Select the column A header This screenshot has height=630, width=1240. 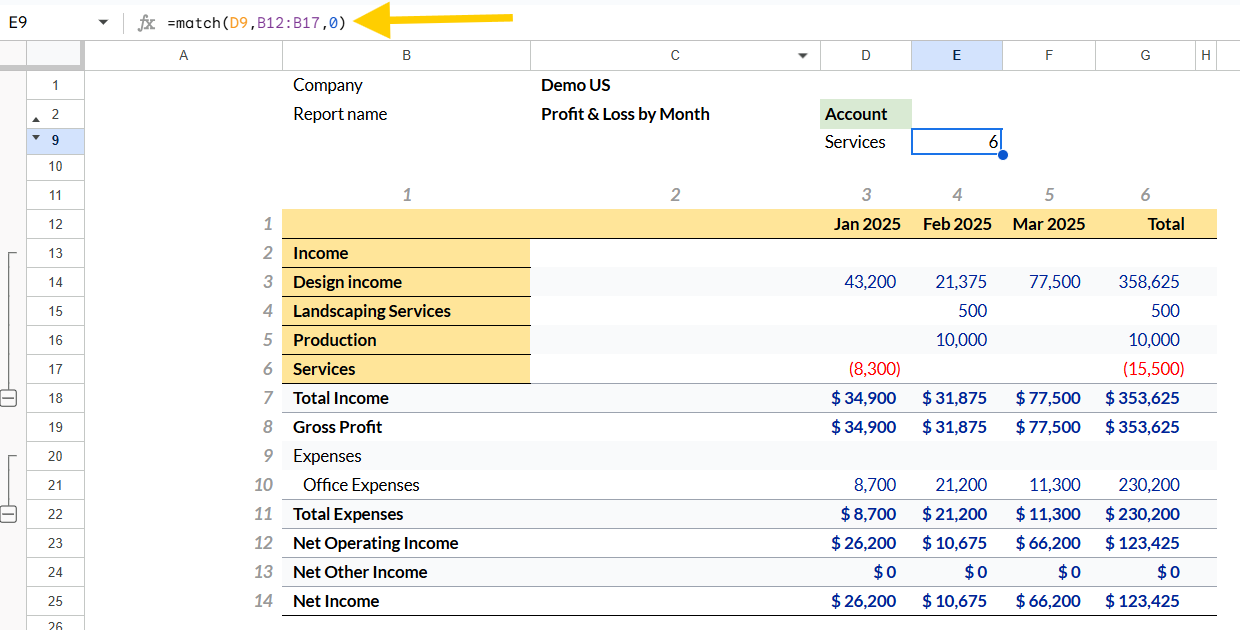[183, 56]
